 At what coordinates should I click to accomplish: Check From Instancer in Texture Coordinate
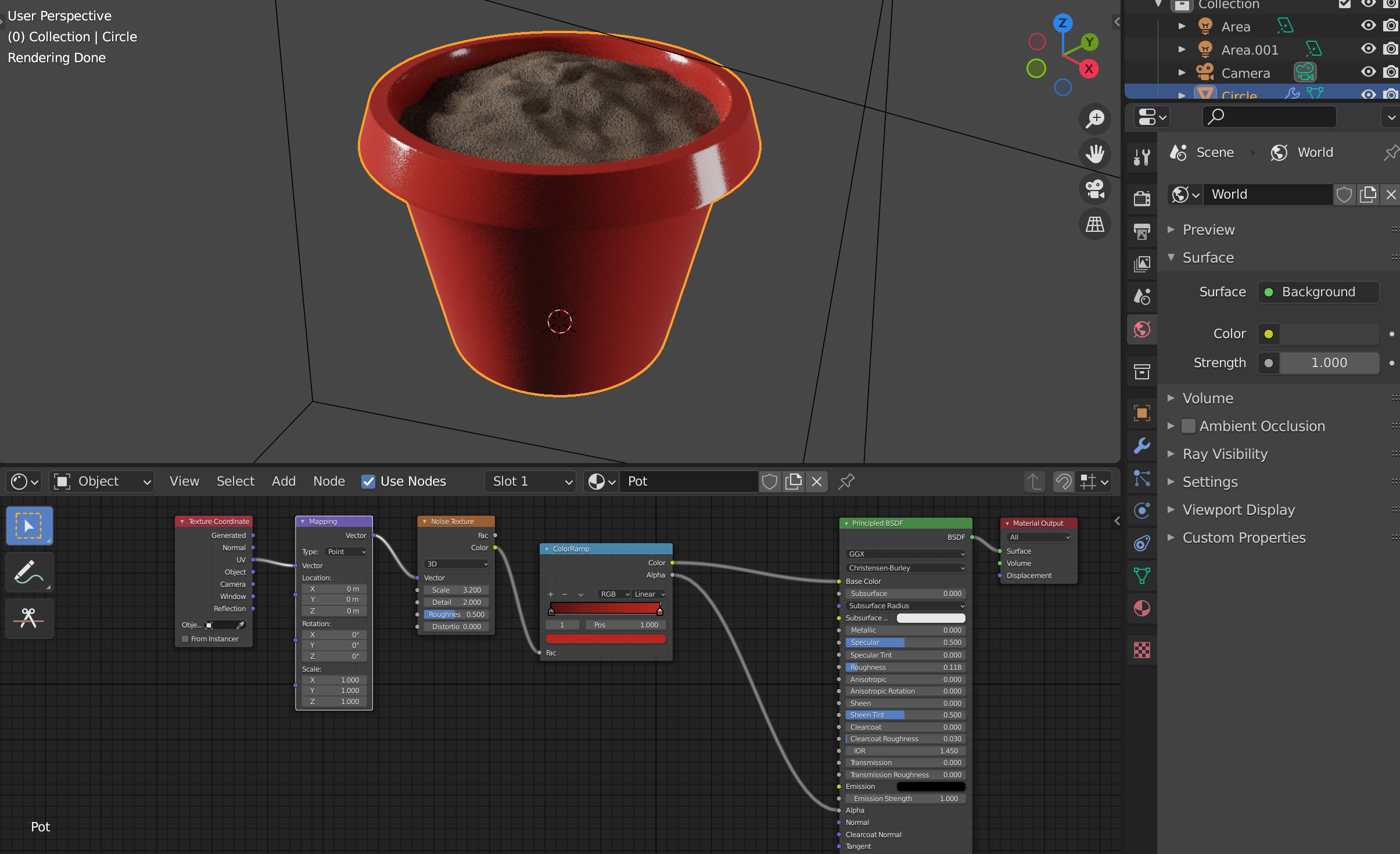click(x=185, y=639)
